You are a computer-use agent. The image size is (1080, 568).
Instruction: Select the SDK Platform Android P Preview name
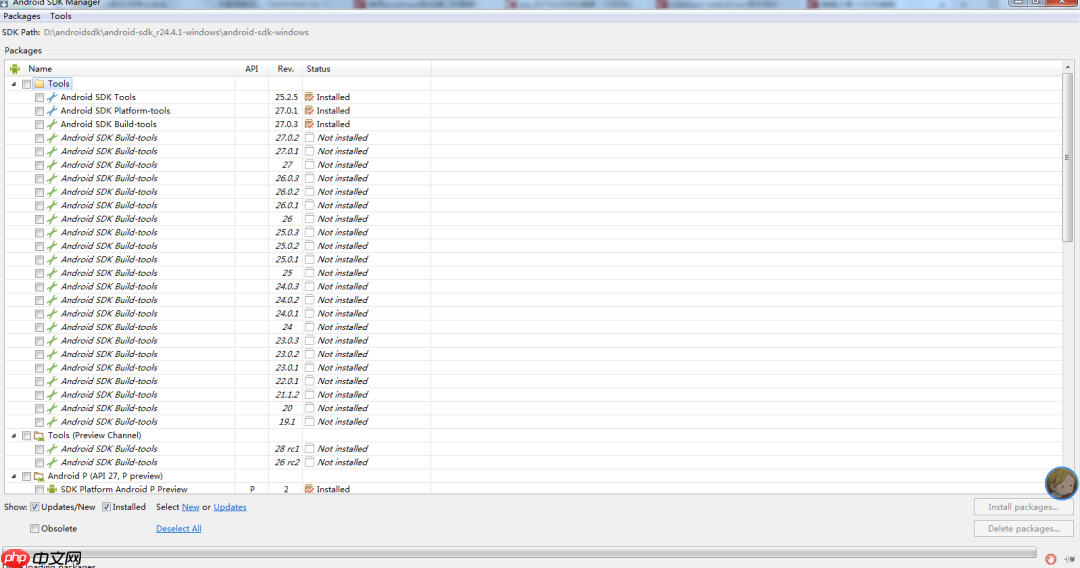click(x=124, y=490)
